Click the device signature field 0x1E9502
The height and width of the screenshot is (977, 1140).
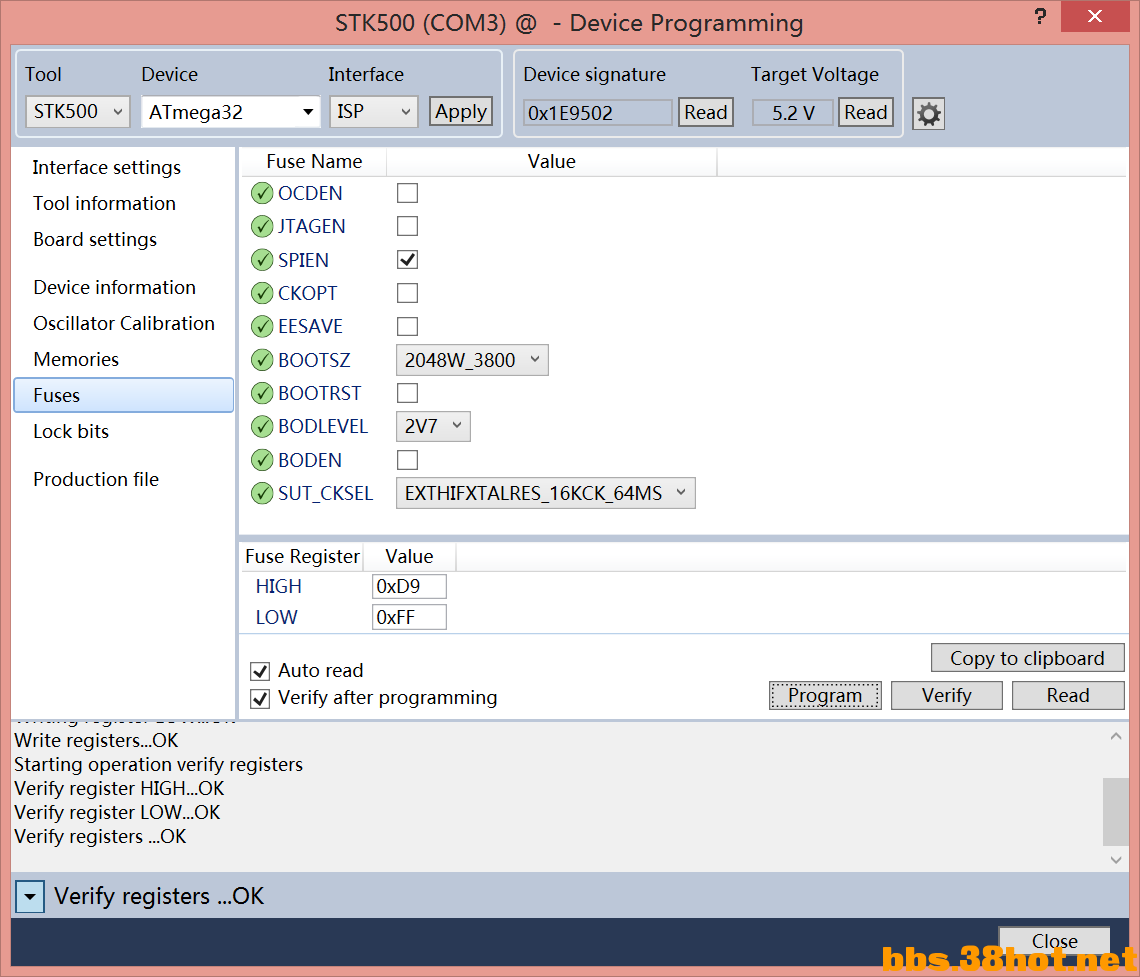point(598,113)
